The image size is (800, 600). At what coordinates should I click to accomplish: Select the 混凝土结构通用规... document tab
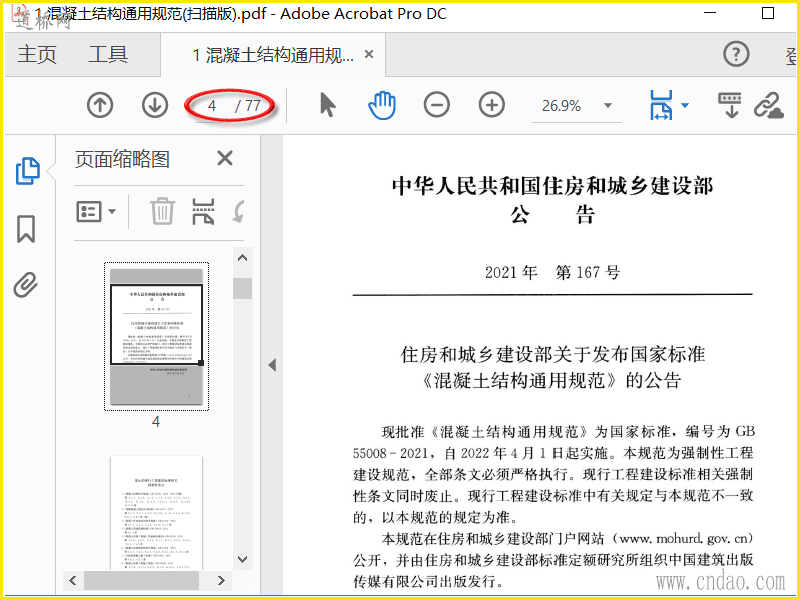pos(273,55)
